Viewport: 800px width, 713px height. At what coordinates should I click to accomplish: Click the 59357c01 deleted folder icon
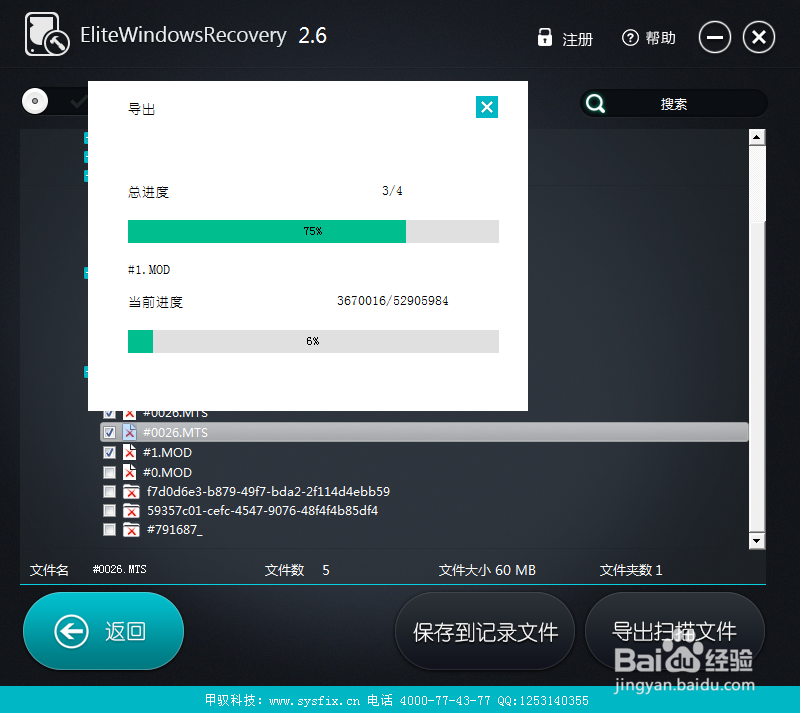click(x=131, y=510)
